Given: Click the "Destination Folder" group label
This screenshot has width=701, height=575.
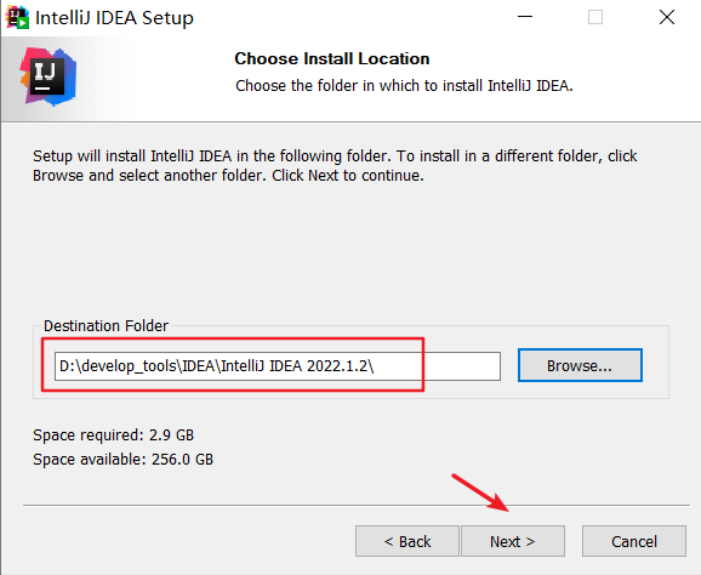Looking at the screenshot, I should point(106,326).
